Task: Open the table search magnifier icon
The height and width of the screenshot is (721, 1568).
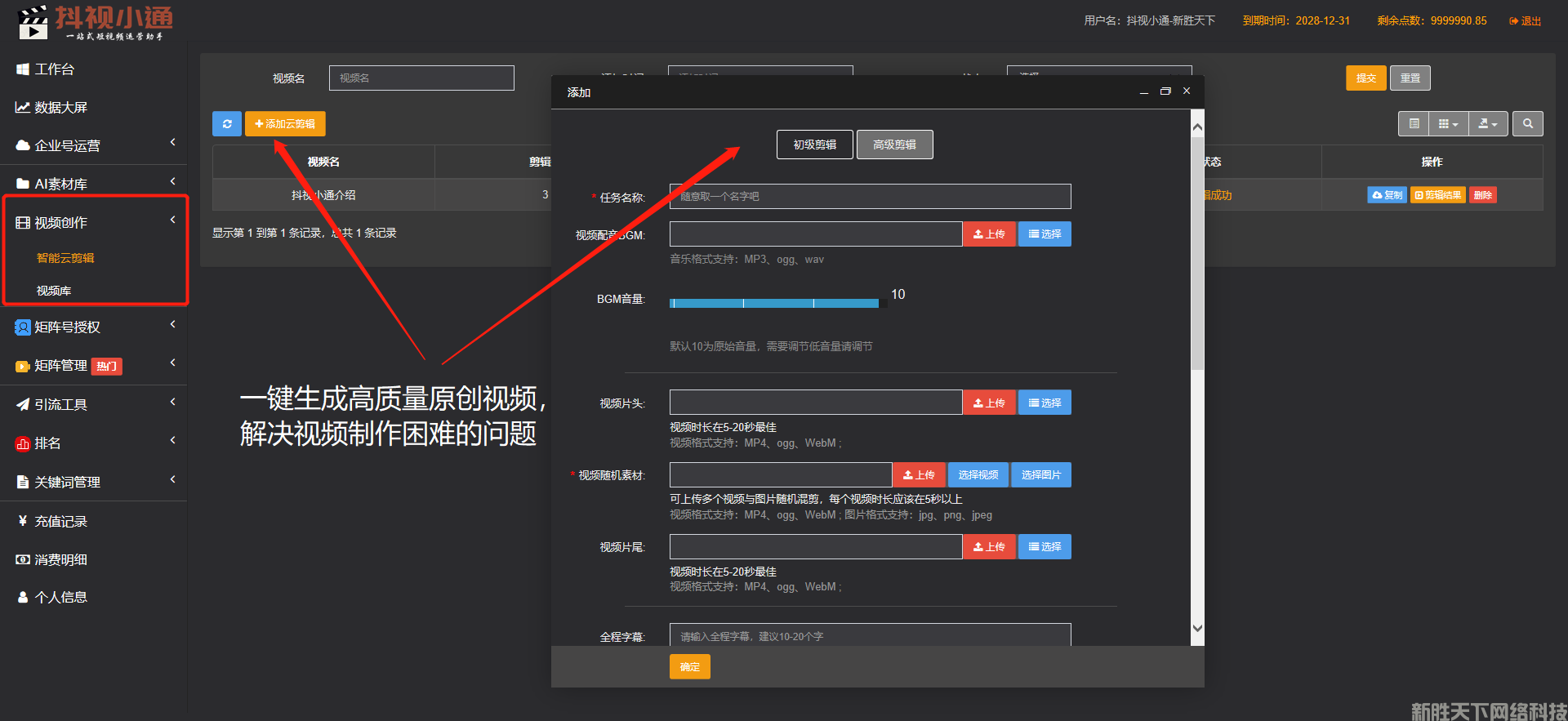Action: pos(1527,124)
